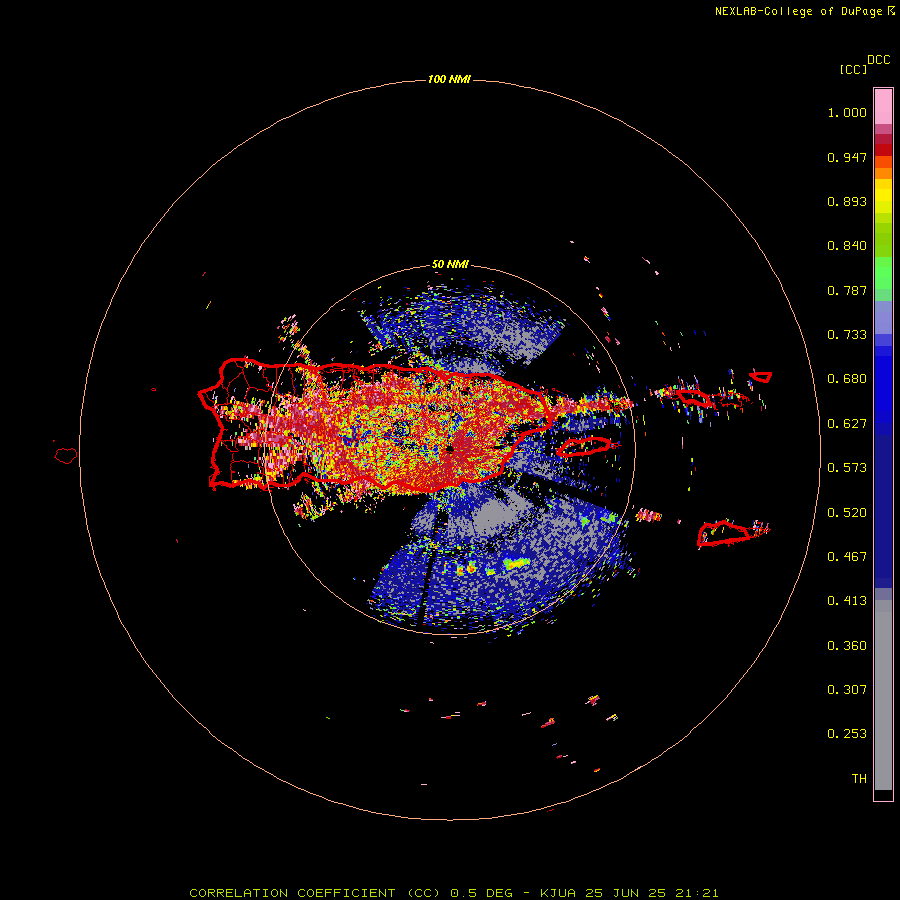Select the 0.253 scale value

(847, 734)
